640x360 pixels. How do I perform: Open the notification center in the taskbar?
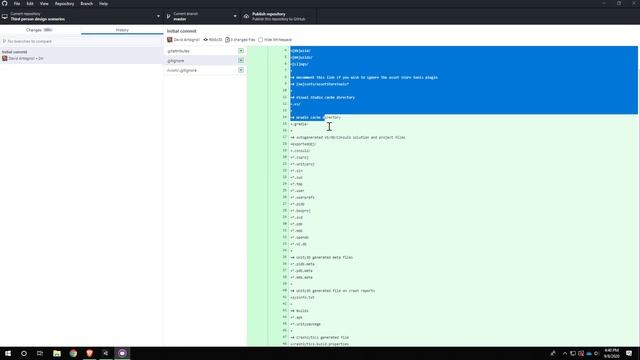pyautogui.click(x=629, y=353)
